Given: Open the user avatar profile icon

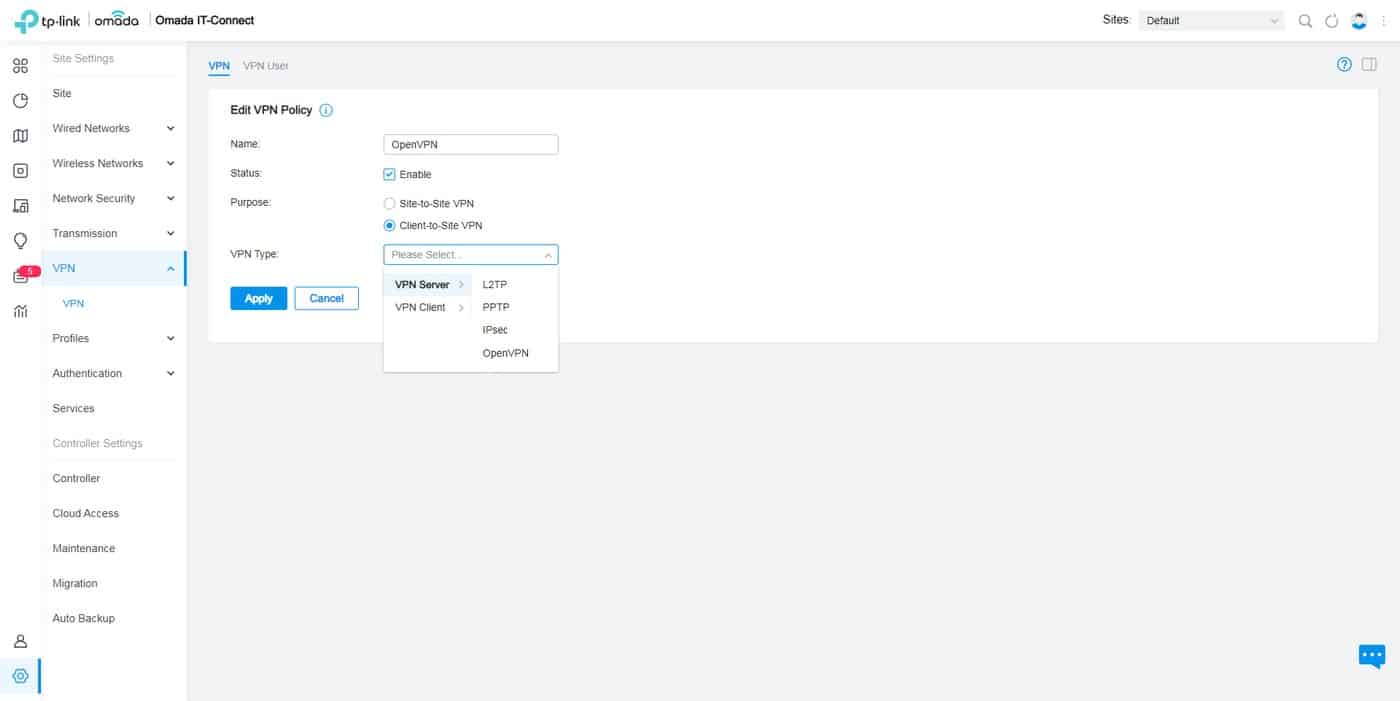Looking at the screenshot, I should point(1358,20).
